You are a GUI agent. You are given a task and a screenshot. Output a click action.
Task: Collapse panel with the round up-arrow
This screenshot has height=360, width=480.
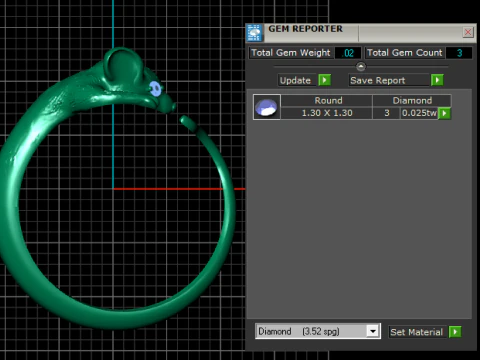click(361, 67)
